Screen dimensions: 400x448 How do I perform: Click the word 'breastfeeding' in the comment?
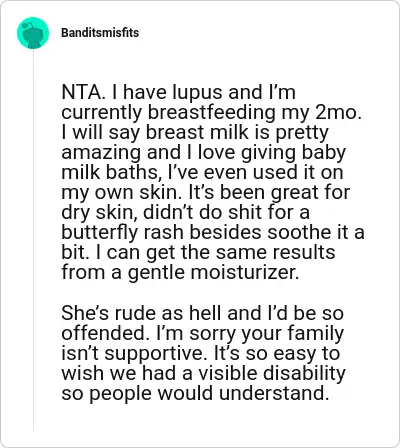tap(212, 113)
